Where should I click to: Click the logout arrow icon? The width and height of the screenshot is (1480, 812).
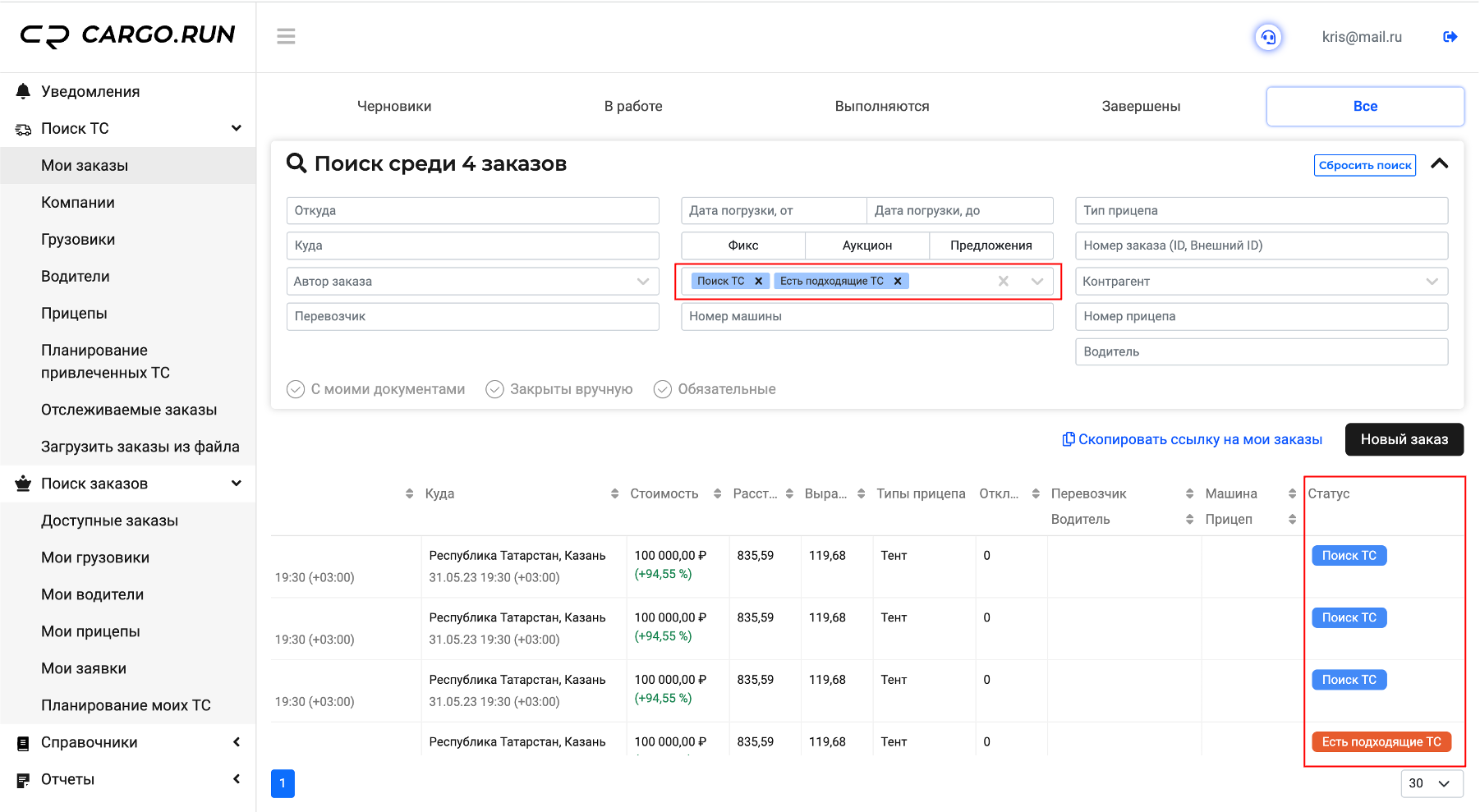coord(1450,37)
